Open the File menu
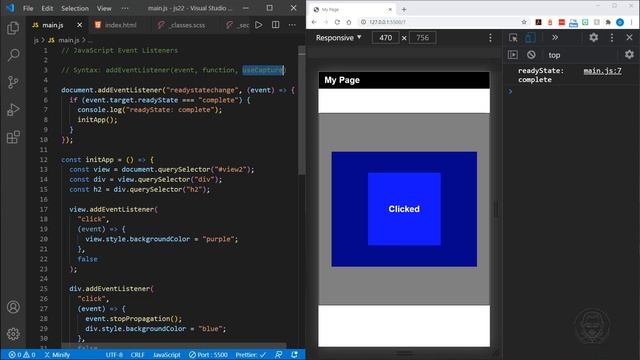 click(x=28, y=8)
